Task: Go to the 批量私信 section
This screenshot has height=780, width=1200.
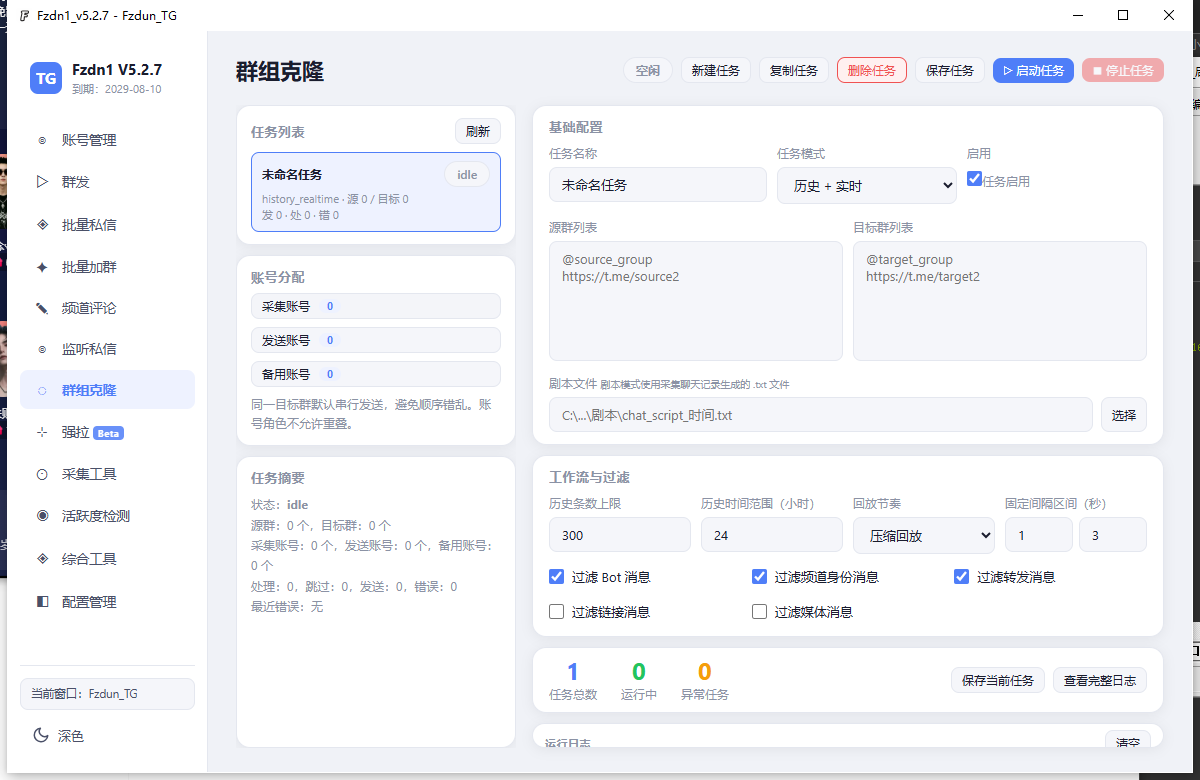Action: (107, 225)
